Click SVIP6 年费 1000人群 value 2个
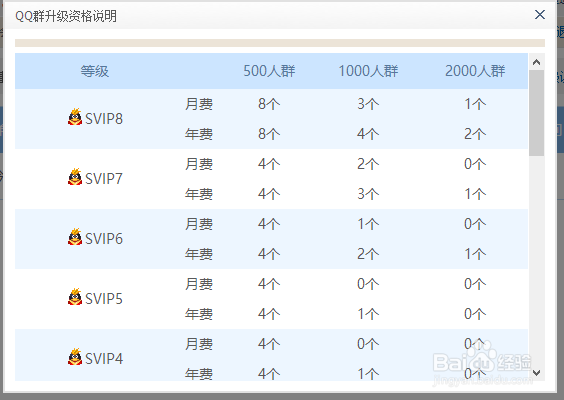 368,254
